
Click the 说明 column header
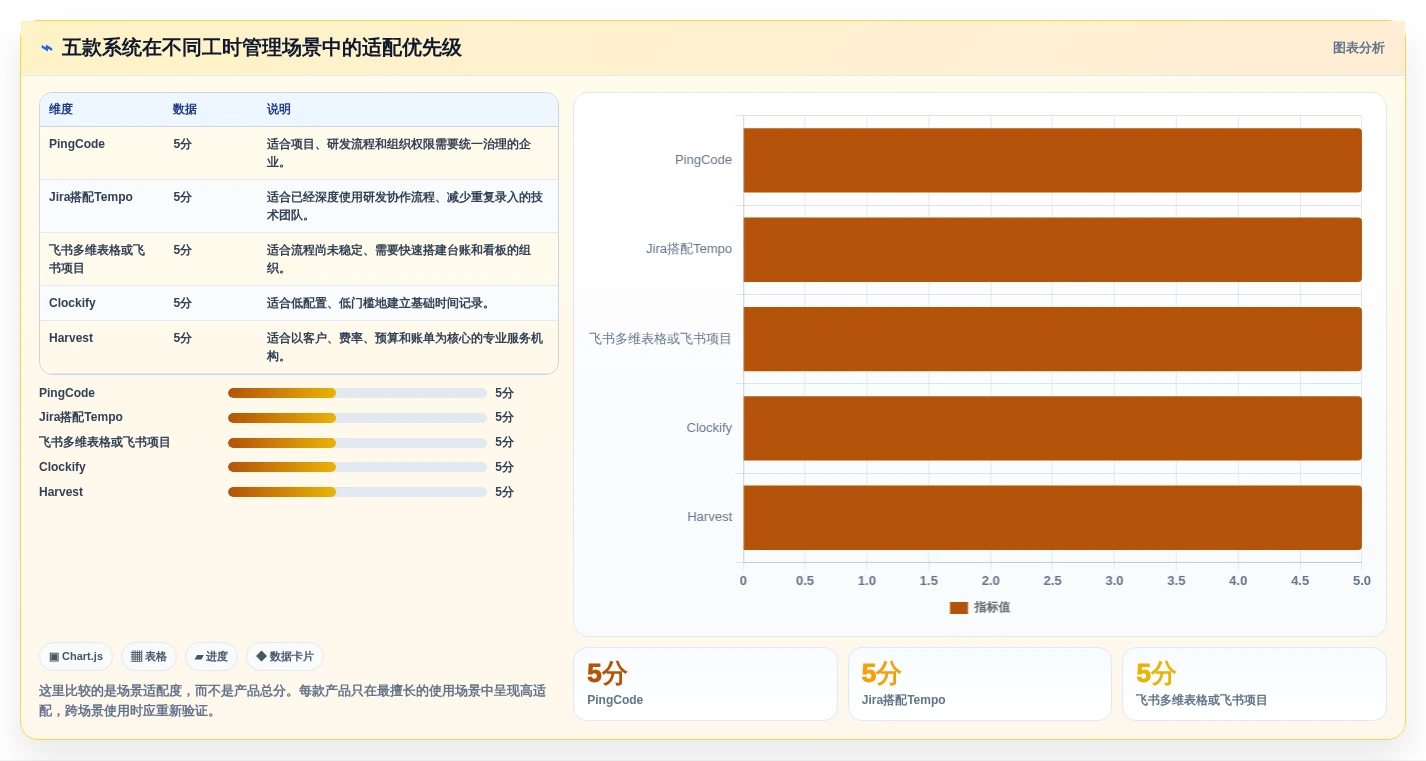coord(279,110)
